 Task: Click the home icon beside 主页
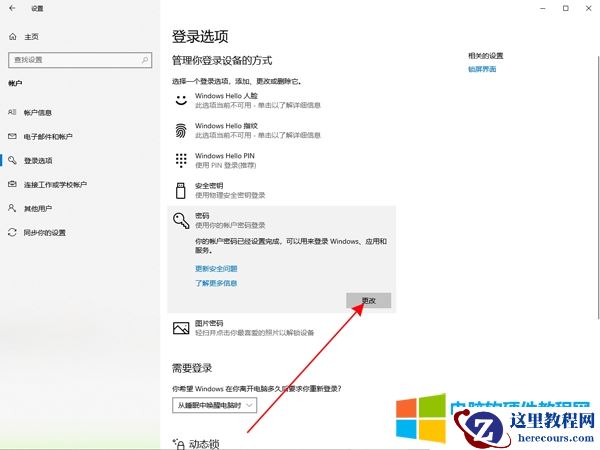pos(13,37)
